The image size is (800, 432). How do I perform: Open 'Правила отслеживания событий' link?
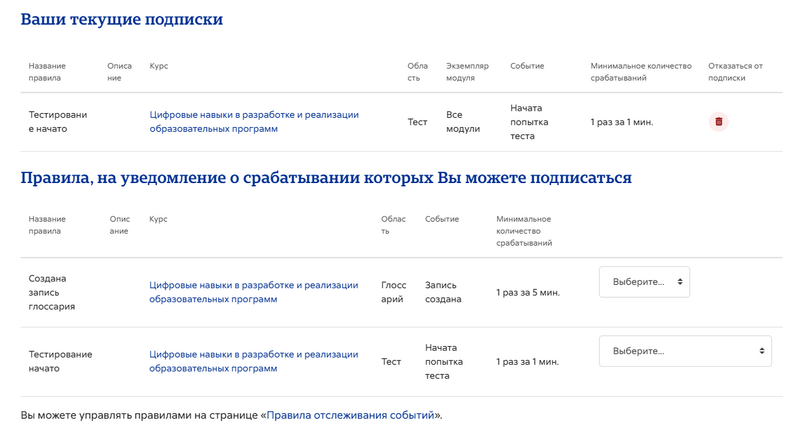pos(351,415)
